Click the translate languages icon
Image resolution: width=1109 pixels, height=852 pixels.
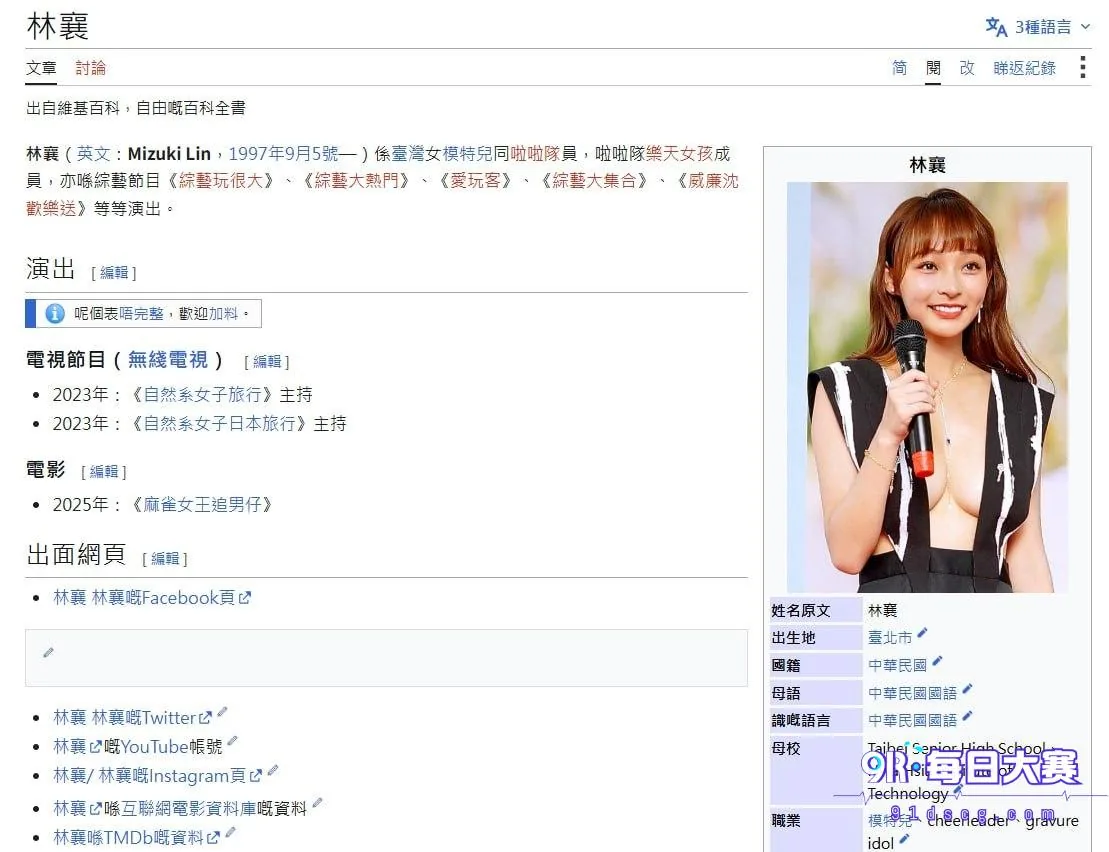point(996,27)
